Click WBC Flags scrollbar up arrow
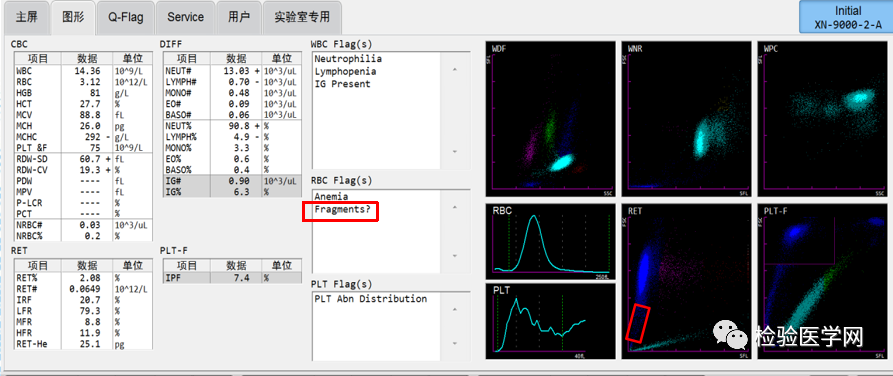 pos(454,70)
